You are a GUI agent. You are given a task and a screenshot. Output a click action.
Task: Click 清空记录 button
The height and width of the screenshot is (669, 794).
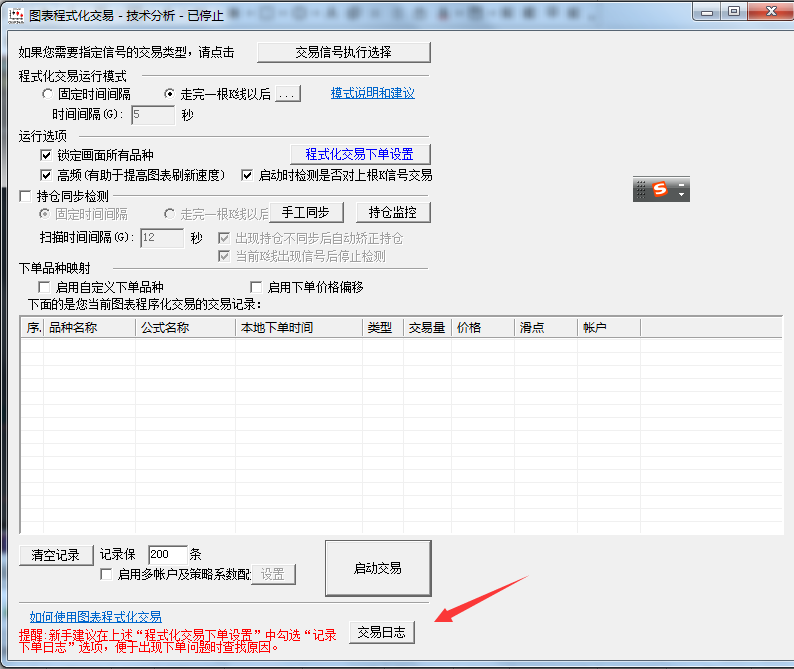(56, 555)
